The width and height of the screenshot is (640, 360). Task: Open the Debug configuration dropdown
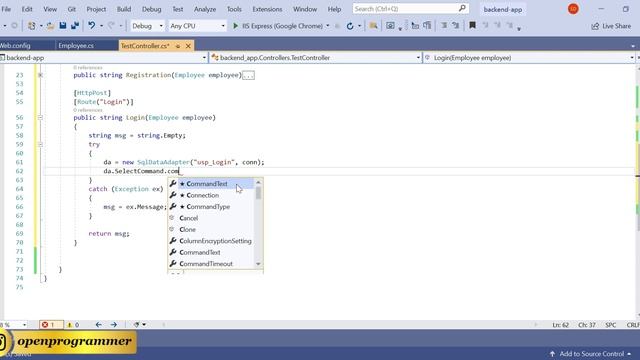147,26
